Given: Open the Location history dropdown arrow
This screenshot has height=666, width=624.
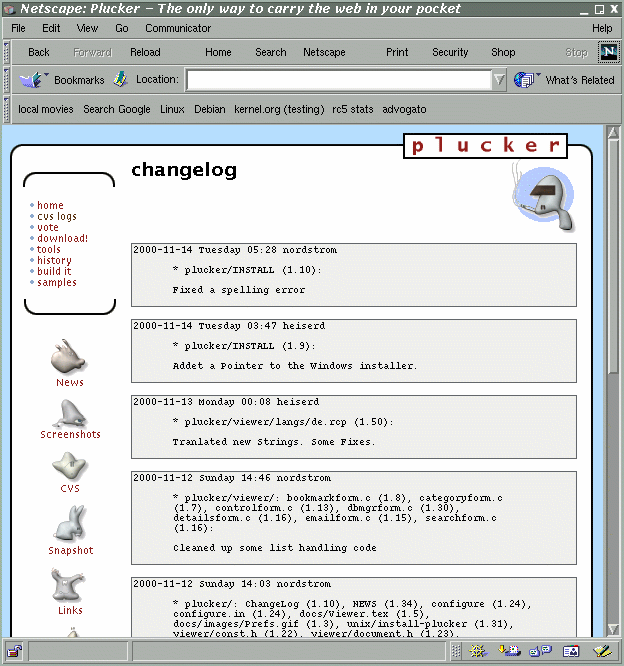Looking at the screenshot, I should (x=499, y=80).
